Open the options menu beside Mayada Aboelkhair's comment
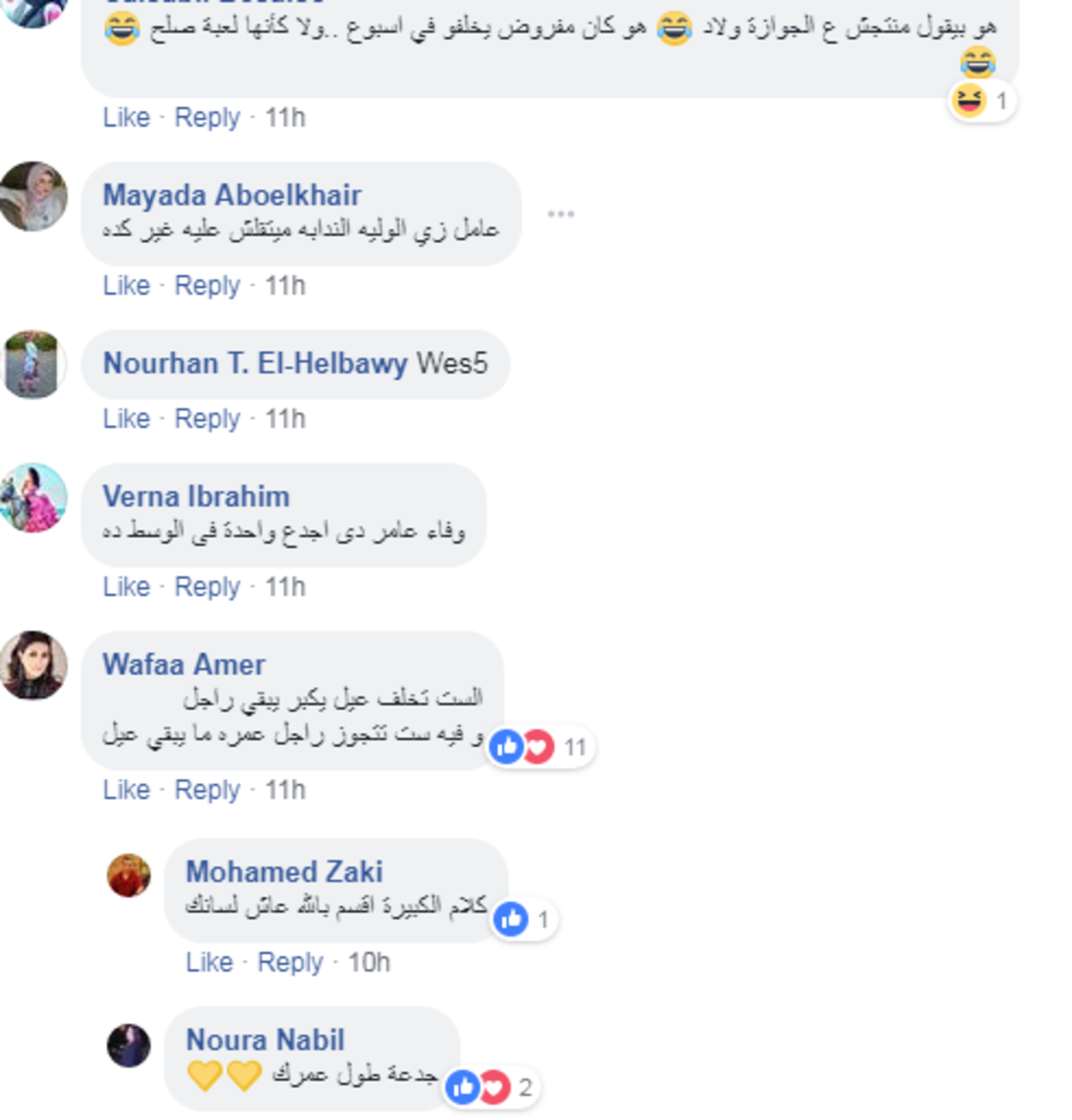1072x1120 pixels. 561,214
